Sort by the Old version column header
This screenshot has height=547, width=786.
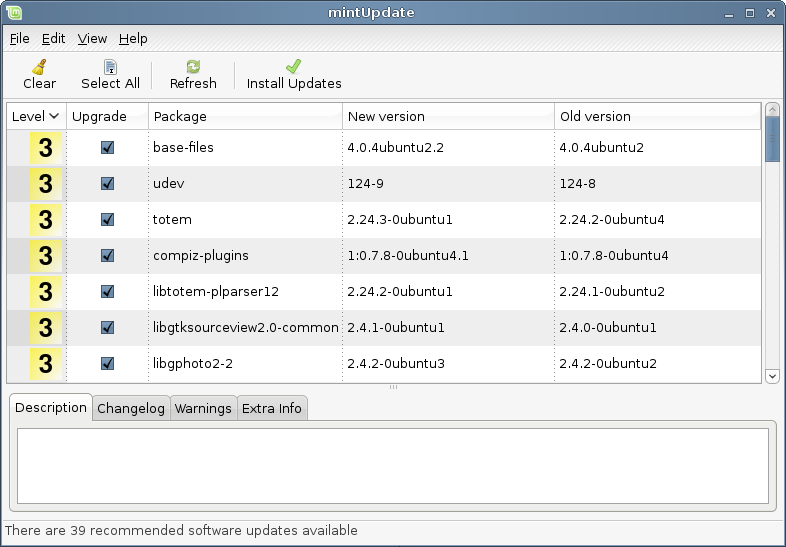658,116
